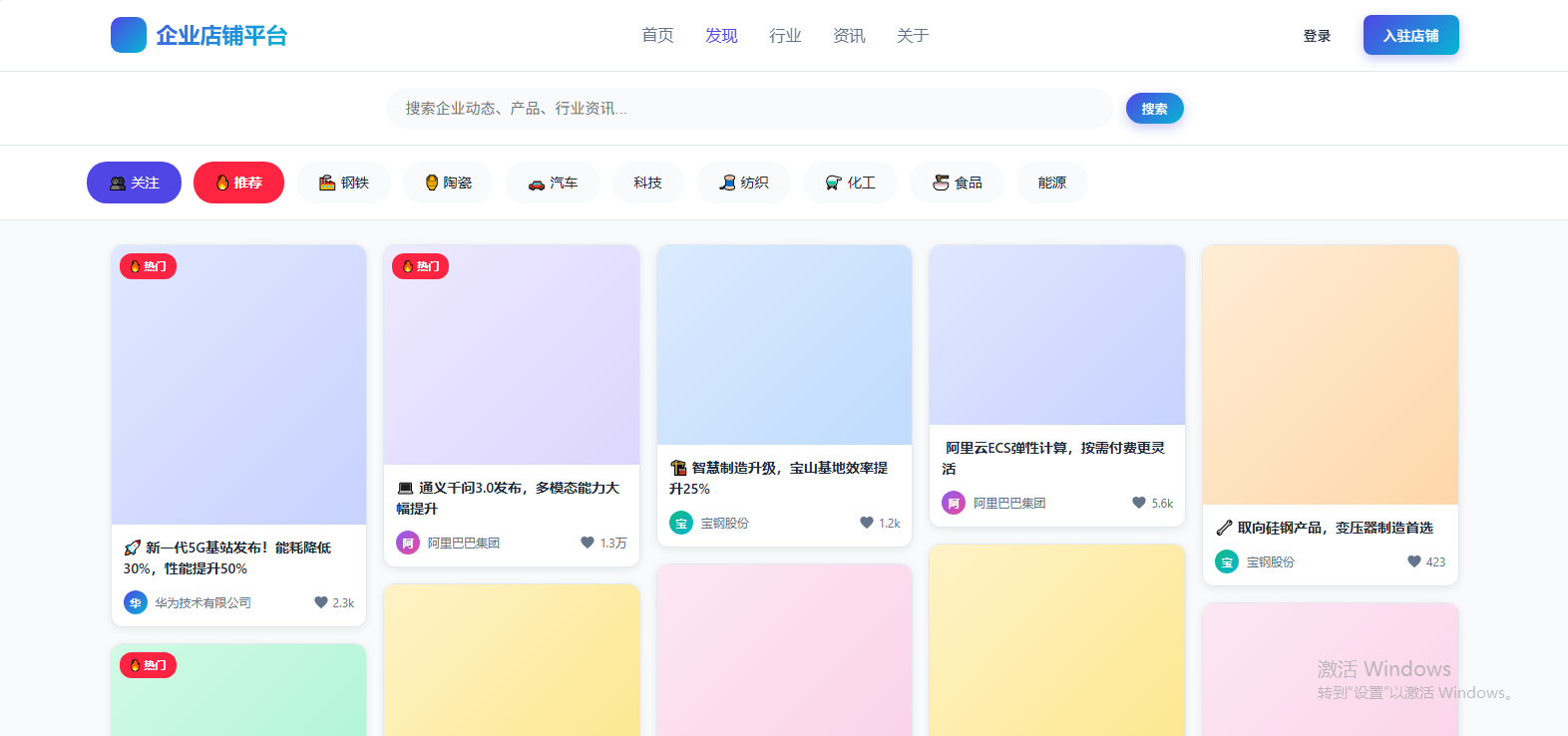Click the heart icon next to 1.3万
This screenshot has height=736, width=1568.
(588, 543)
